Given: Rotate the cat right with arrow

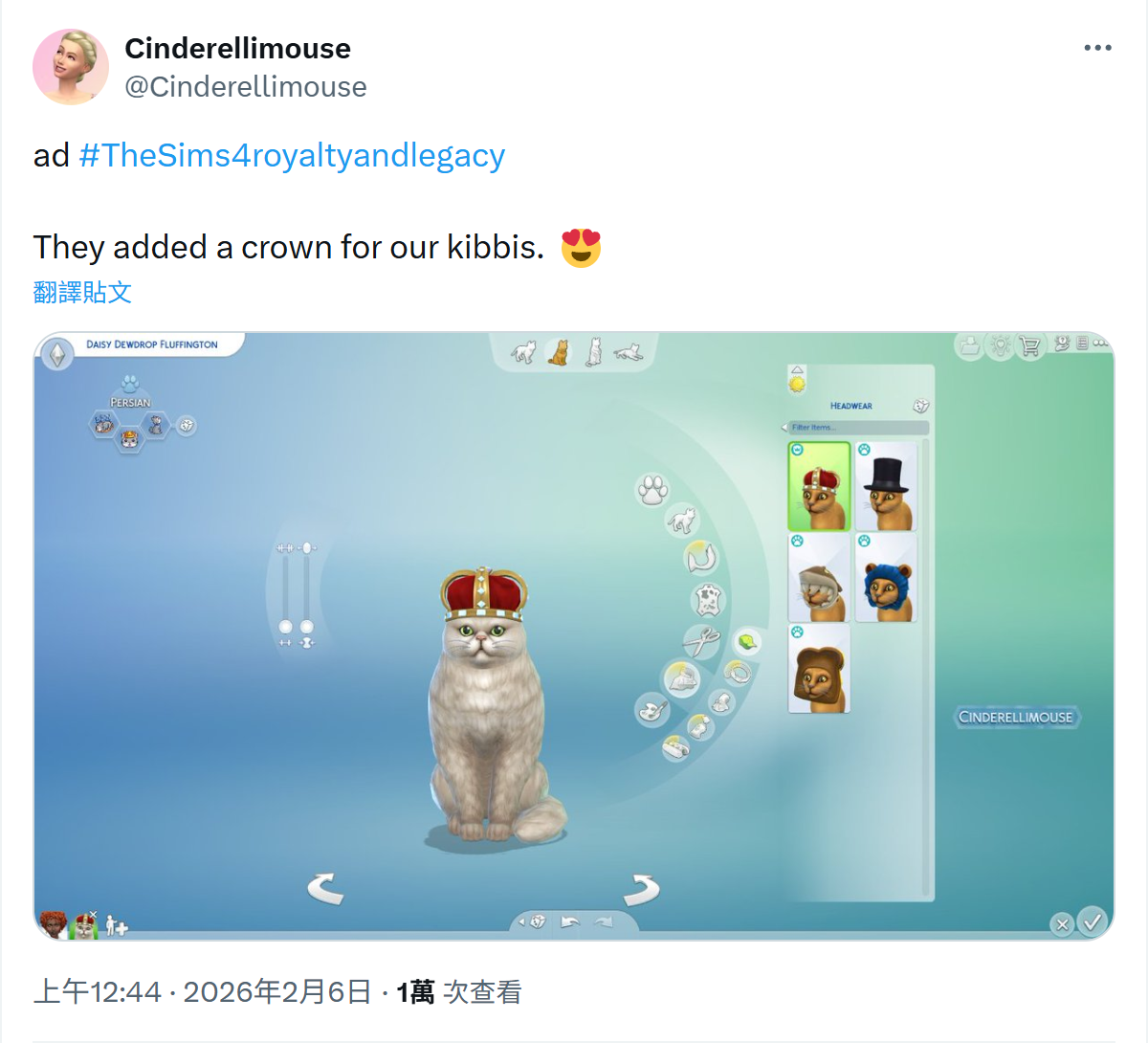Looking at the screenshot, I should point(641,890).
